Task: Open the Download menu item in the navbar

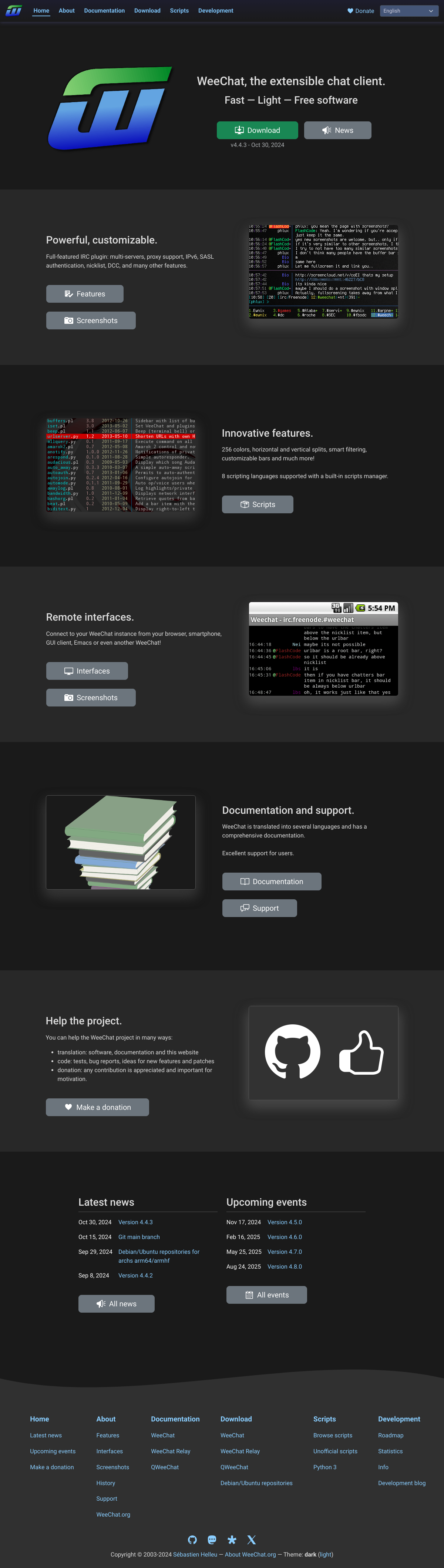Action: click(147, 10)
